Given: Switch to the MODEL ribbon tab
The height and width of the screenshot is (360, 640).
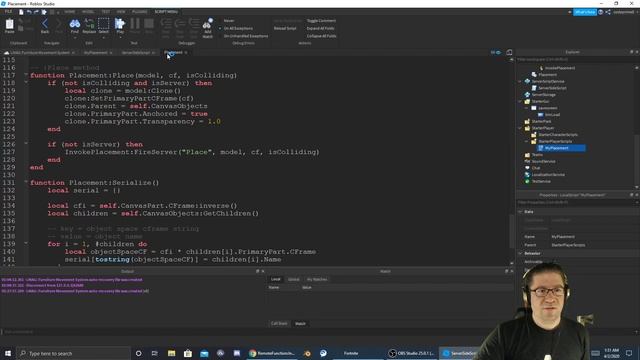Looking at the screenshot, I should pyautogui.click(x=88, y=12).
